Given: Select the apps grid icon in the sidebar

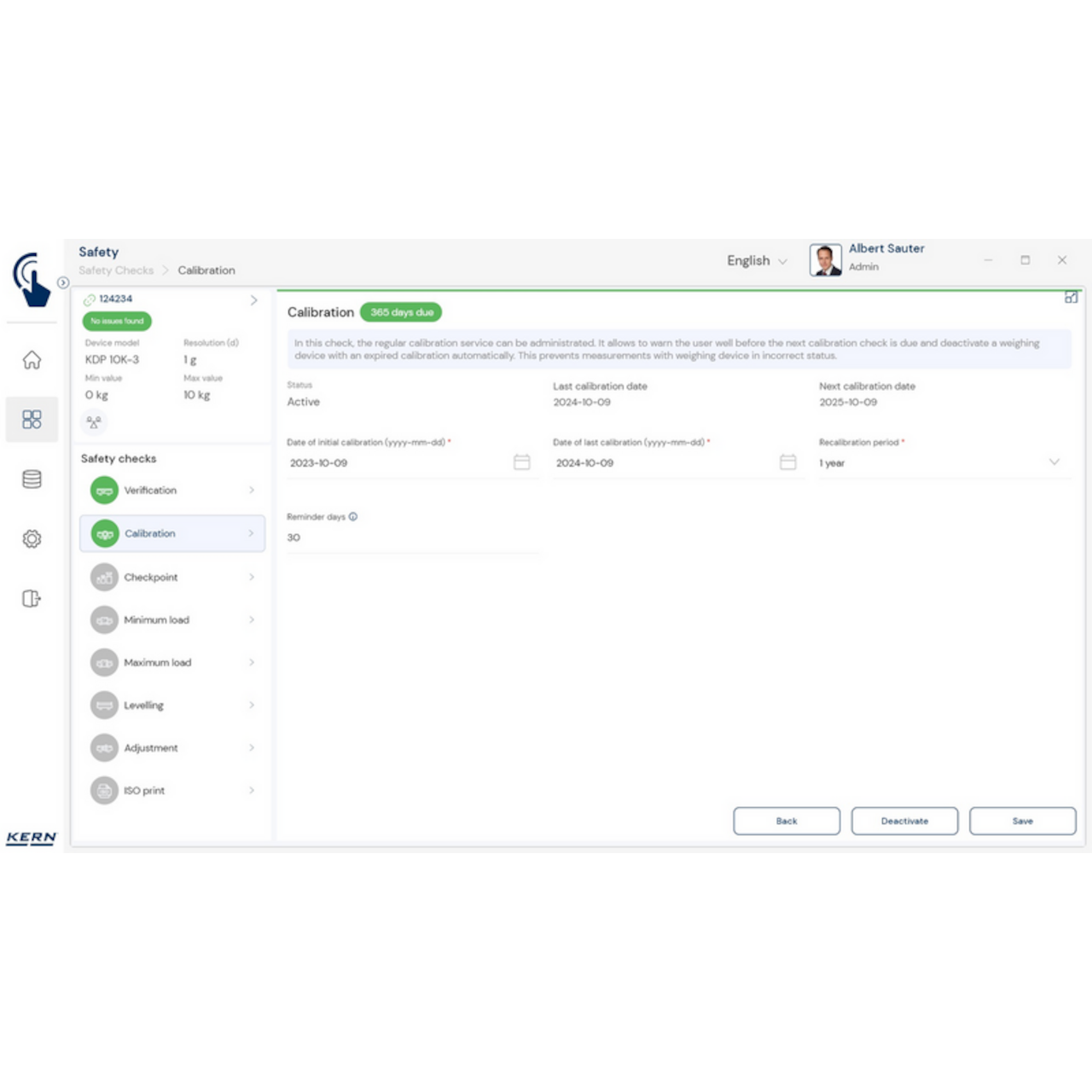Looking at the screenshot, I should click(x=32, y=420).
